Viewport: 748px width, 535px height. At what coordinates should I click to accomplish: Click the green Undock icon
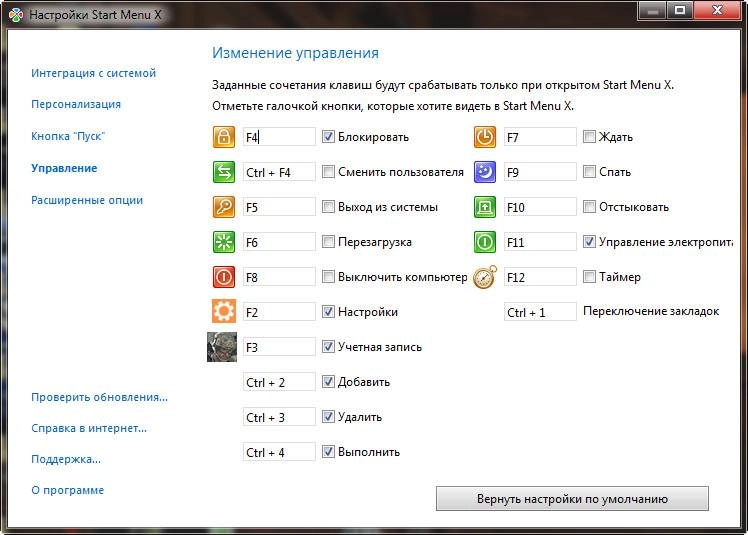click(x=485, y=207)
